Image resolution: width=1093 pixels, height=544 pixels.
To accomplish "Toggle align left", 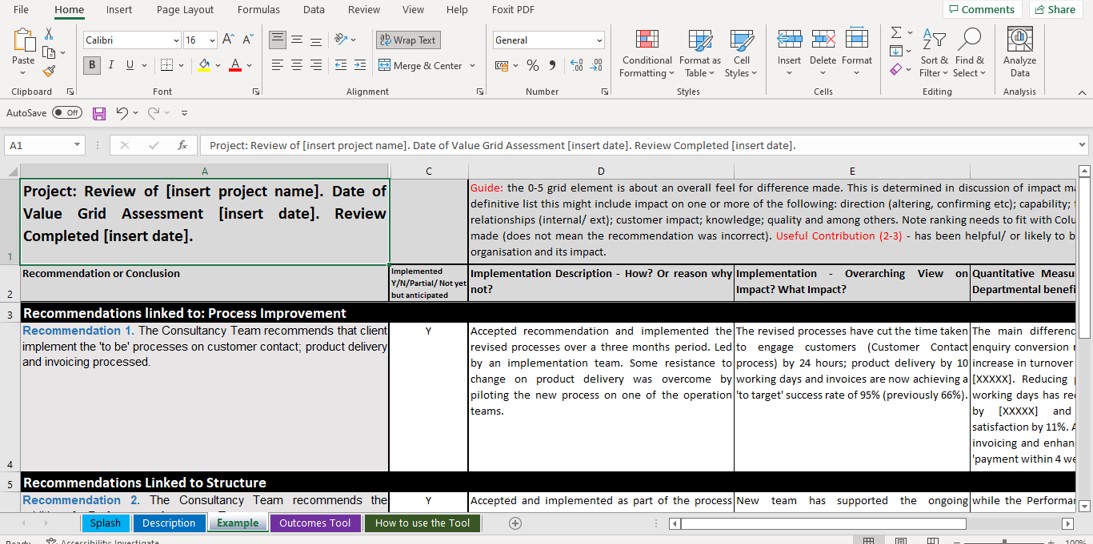I will 277,65.
